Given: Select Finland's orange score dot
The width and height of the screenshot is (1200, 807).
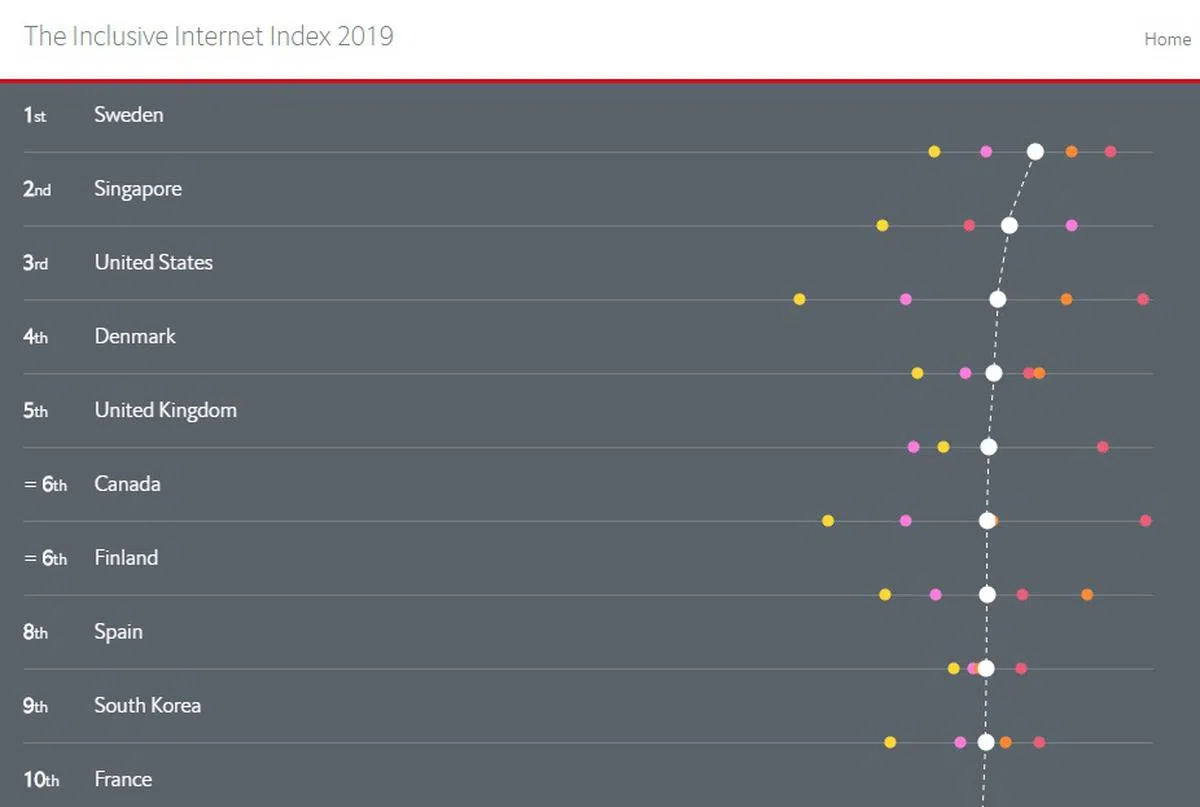Looking at the screenshot, I should click(x=1087, y=595).
